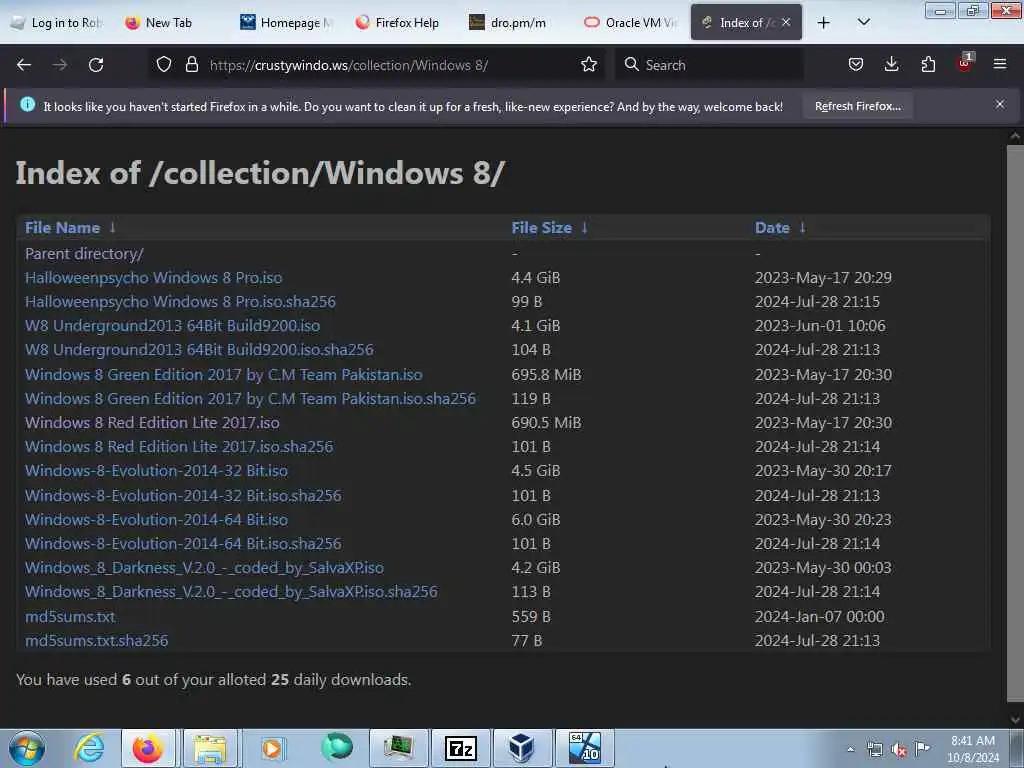Click the muted volume tray icon

point(899,750)
